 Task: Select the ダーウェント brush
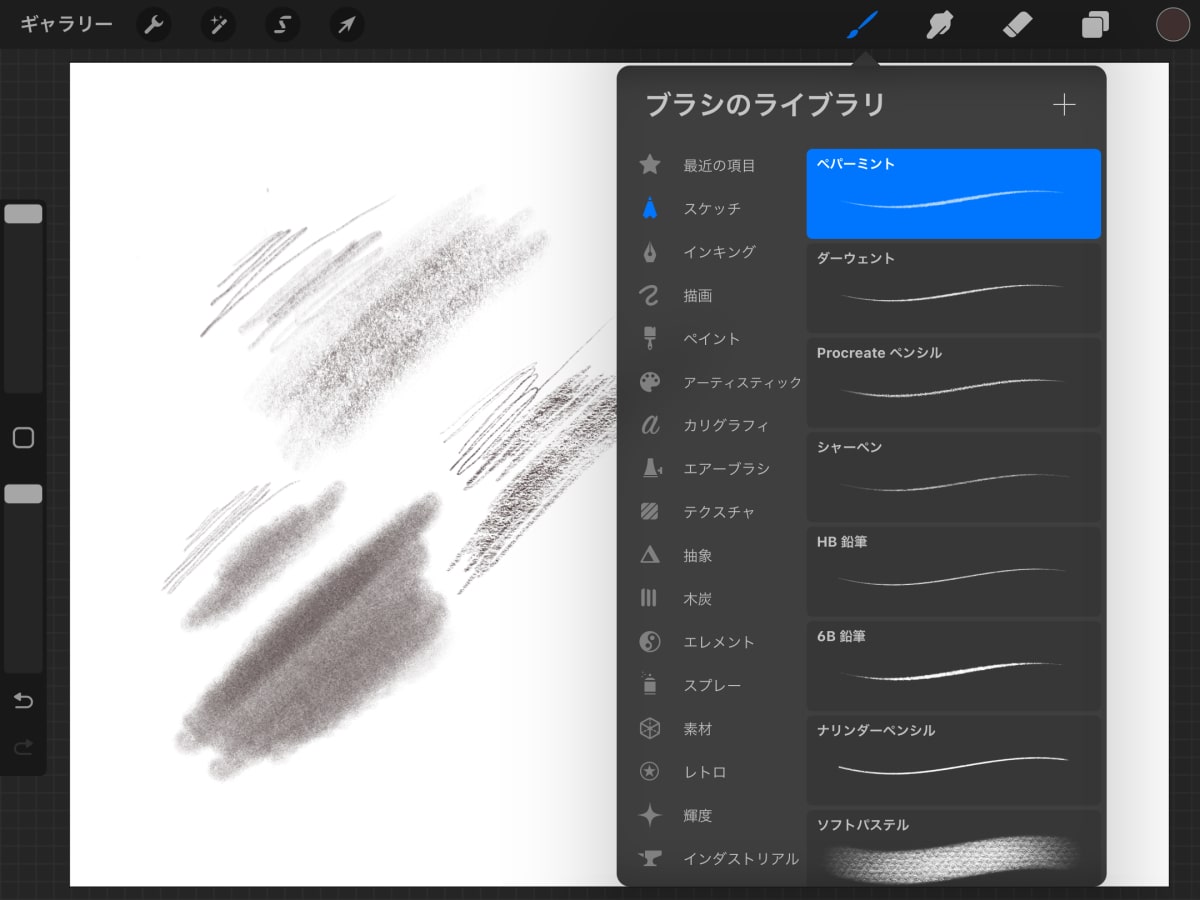[954, 288]
